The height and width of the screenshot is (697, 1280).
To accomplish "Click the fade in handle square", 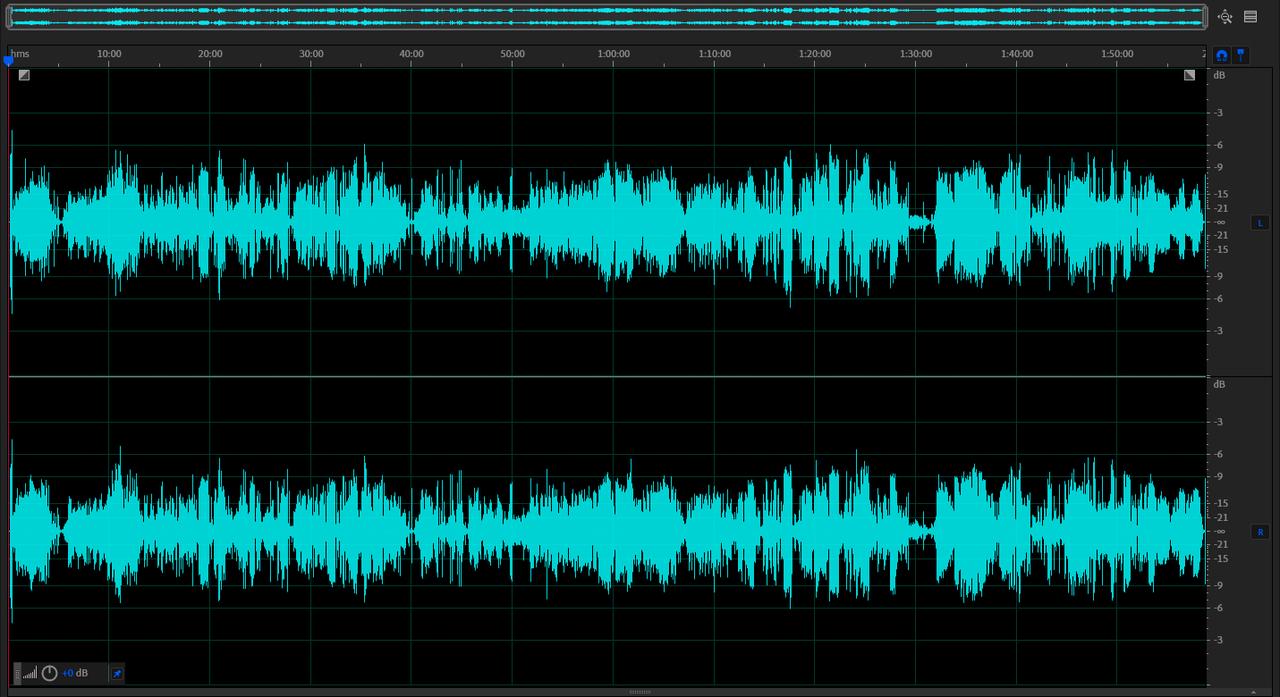I will (x=24, y=75).
